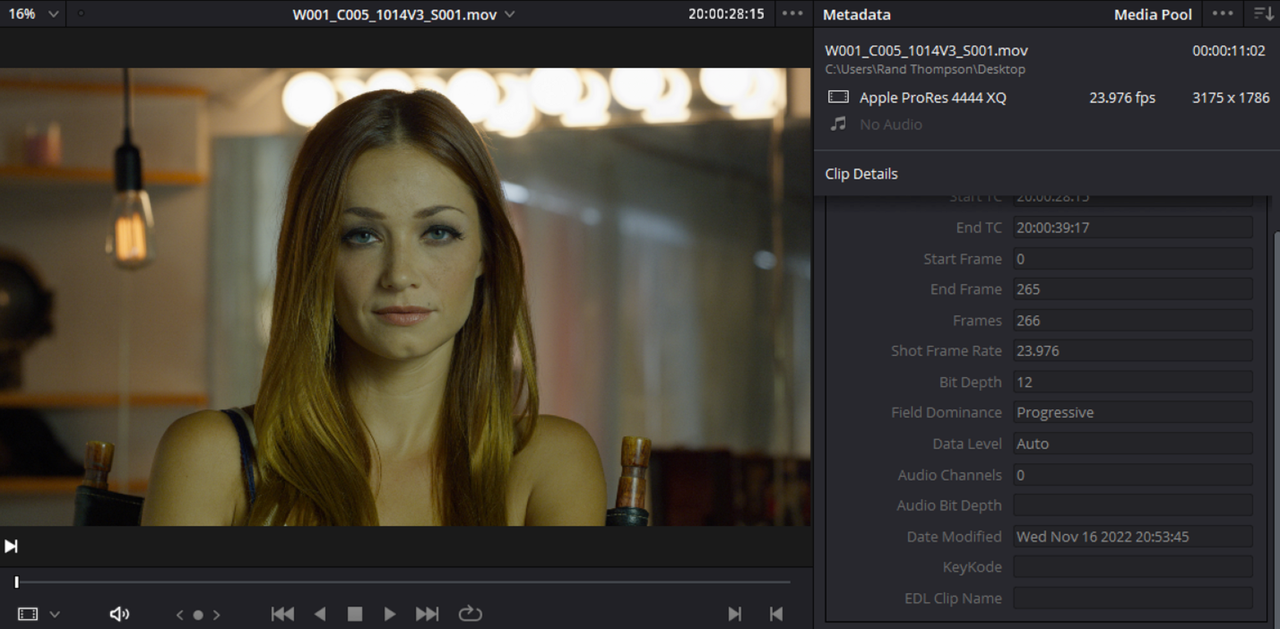Expand the viewer mode dropdown arrow
Viewport: 1280px width, 629px height.
(x=55, y=614)
